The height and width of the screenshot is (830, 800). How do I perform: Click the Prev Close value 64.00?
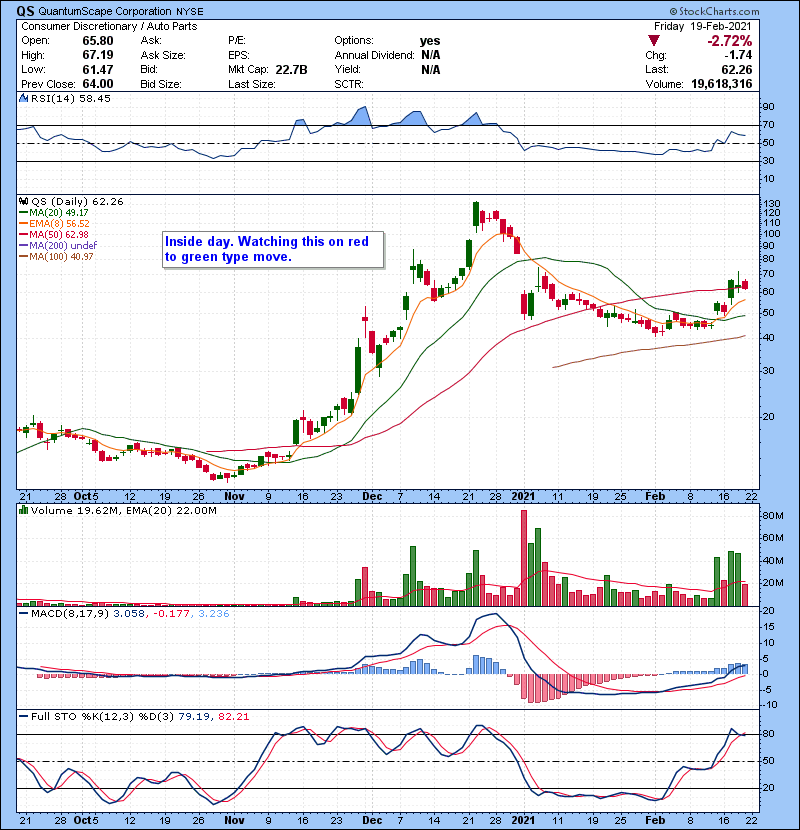pos(98,84)
